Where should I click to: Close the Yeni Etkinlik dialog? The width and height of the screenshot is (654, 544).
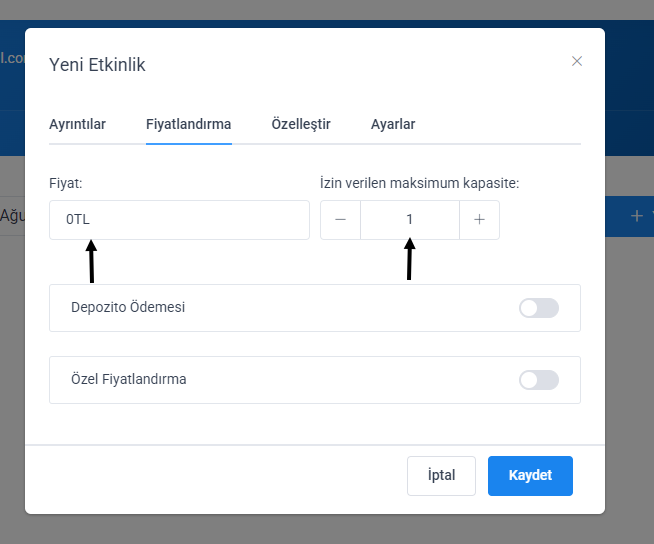tap(577, 61)
